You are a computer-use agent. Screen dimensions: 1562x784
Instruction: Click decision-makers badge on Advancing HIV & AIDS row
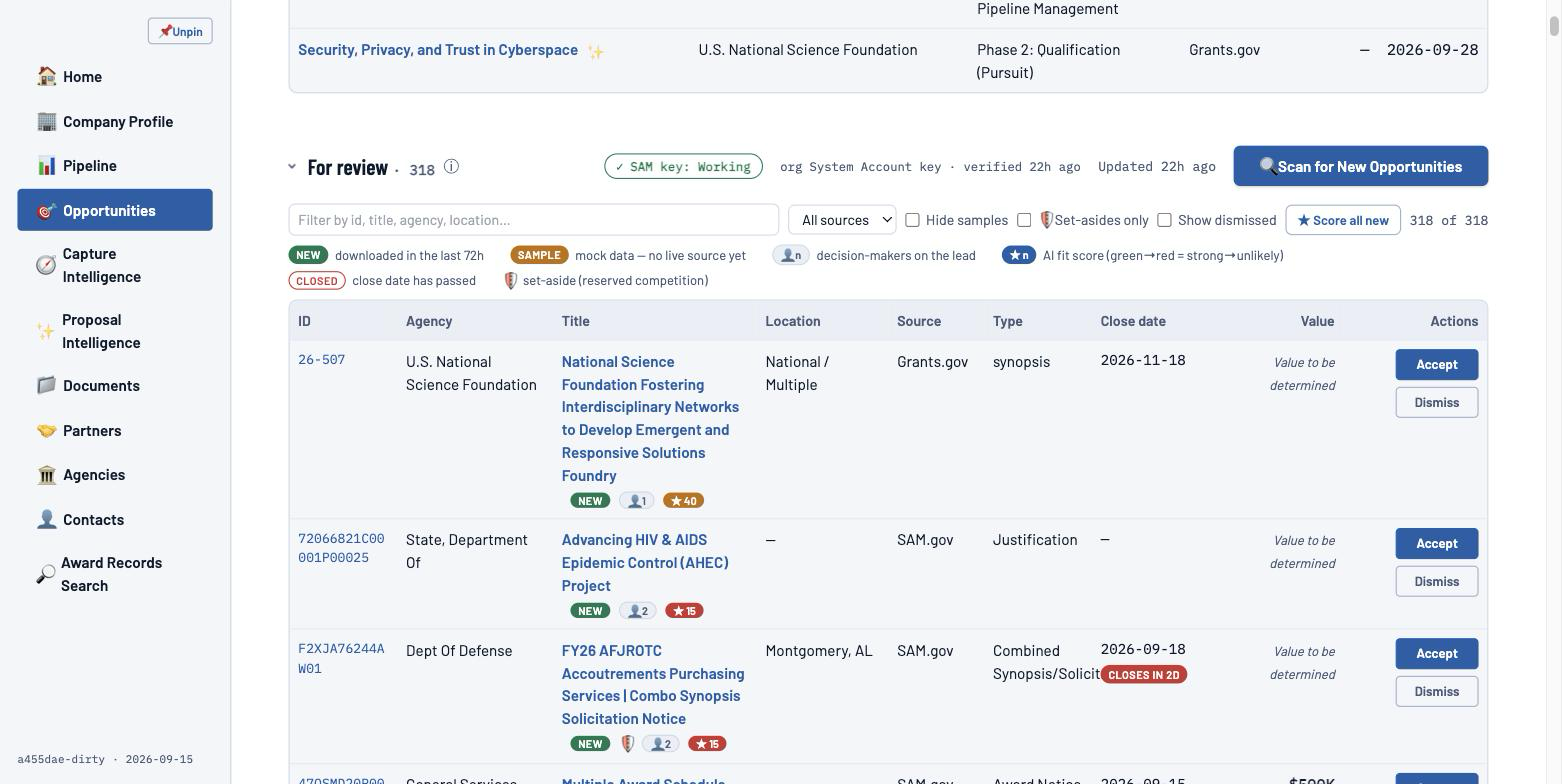[x=637, y=610]
